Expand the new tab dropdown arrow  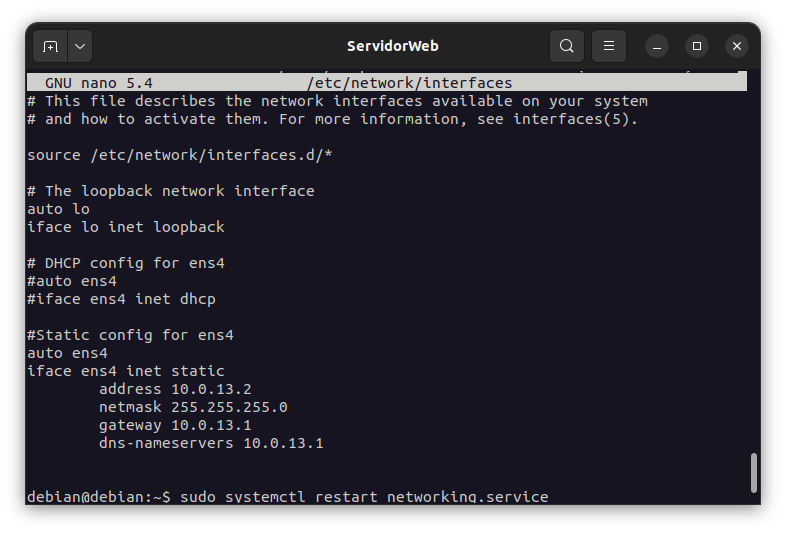(80, 46)
